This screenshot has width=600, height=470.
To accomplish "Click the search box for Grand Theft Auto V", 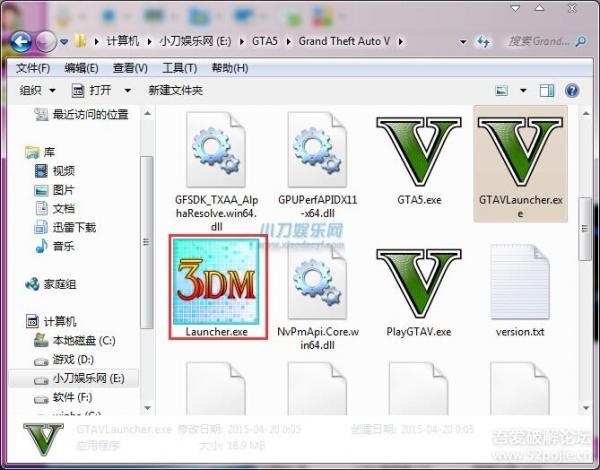I will pos(539,41).
